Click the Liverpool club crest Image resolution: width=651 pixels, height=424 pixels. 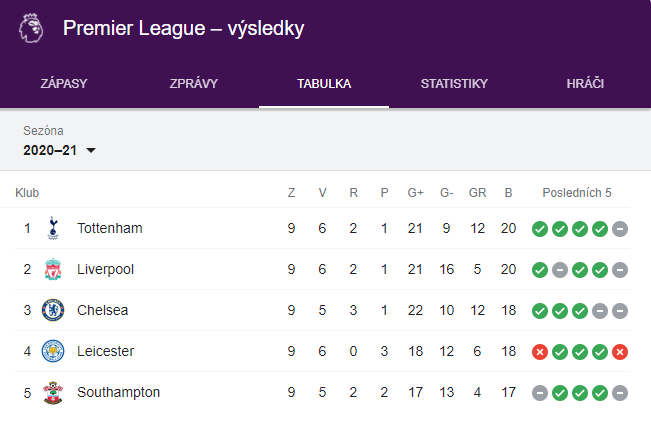[x=53, y=269]
